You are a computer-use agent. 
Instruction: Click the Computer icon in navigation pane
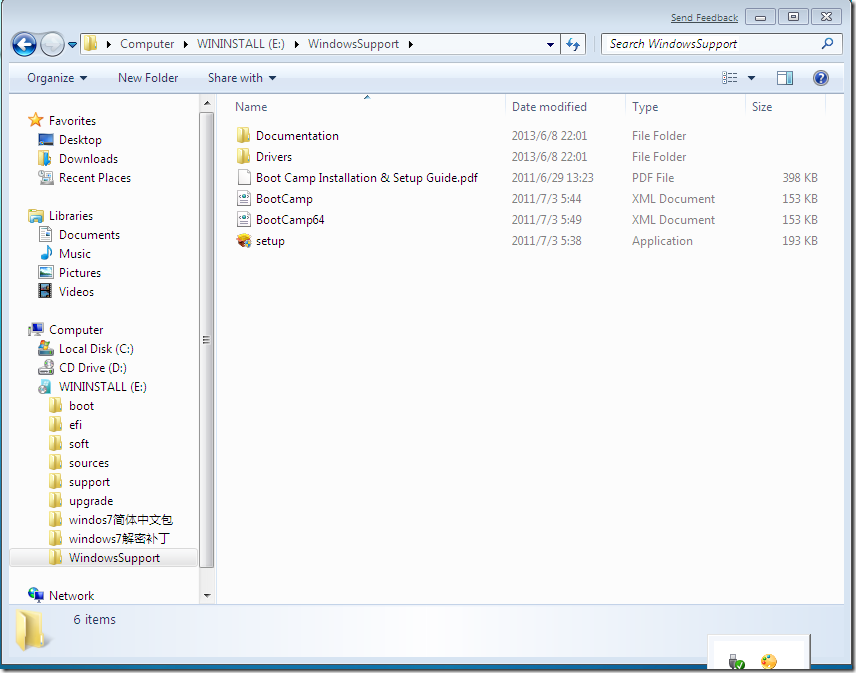(x=36, y=330)
